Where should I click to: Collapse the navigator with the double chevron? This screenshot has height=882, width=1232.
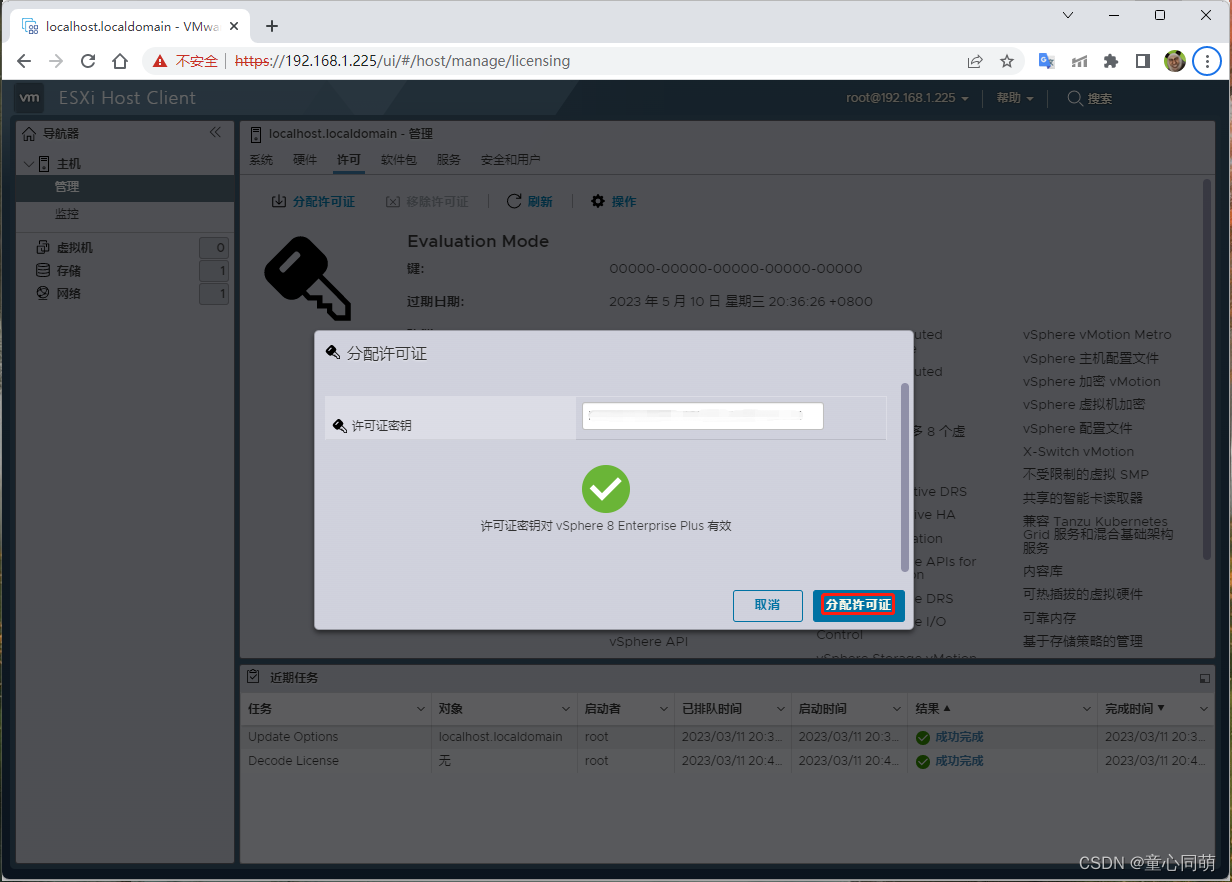coord(215,131)
